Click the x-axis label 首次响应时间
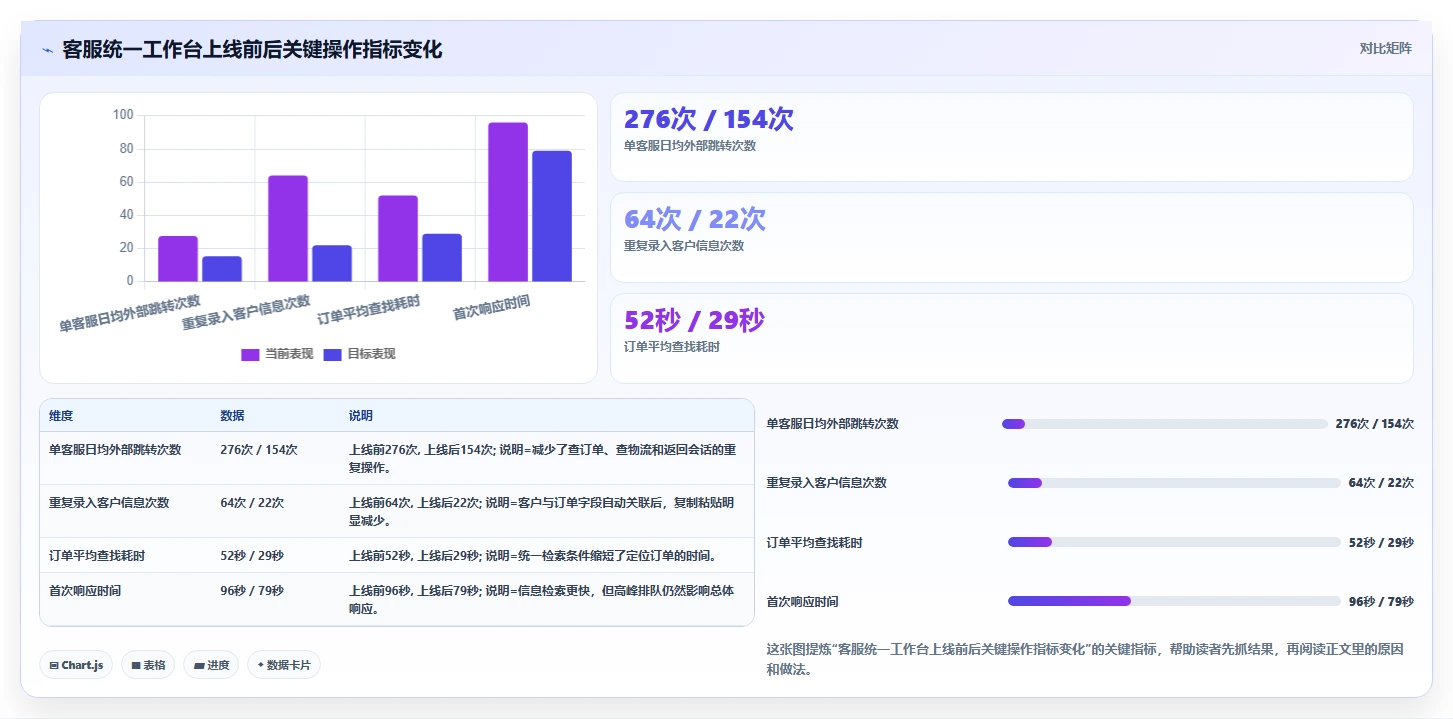This screenshot has height=719, width=1453. [x=491, y=308]
